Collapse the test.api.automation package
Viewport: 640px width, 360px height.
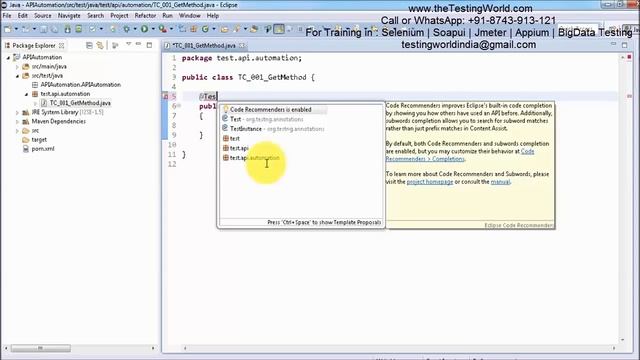tap(26, 94)
